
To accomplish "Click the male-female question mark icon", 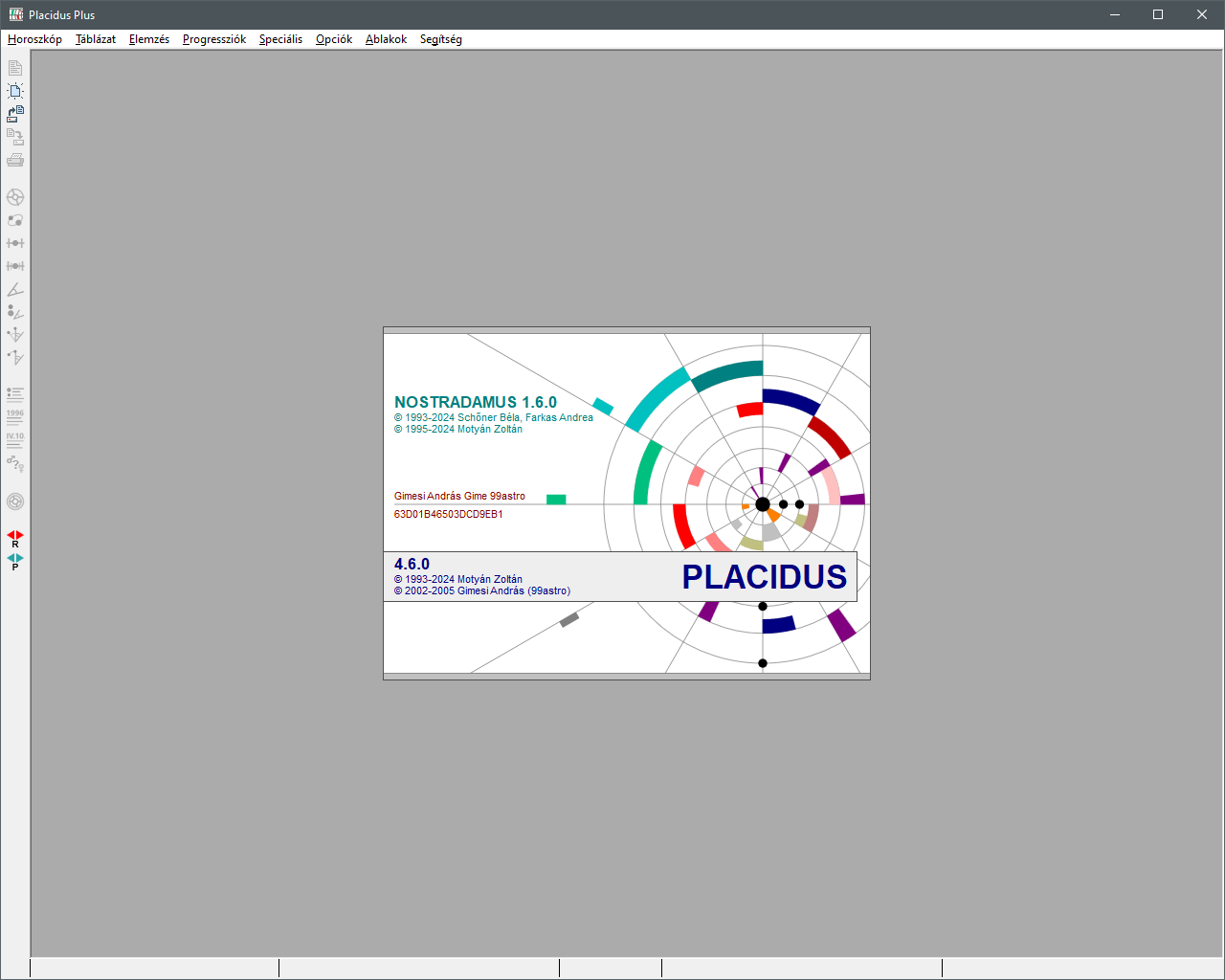I will click(15, 463).
